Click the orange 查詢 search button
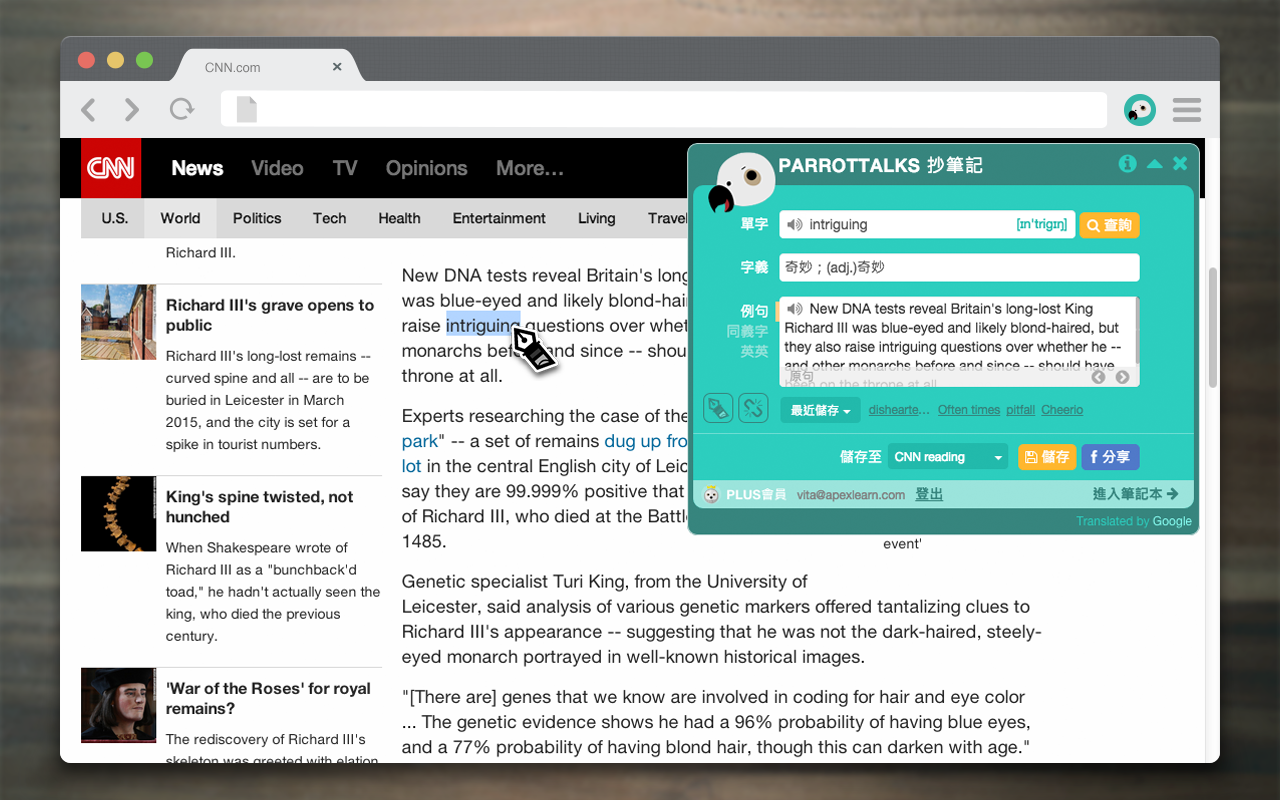This screenshot has width=1280, height=800. [1109, 225]
